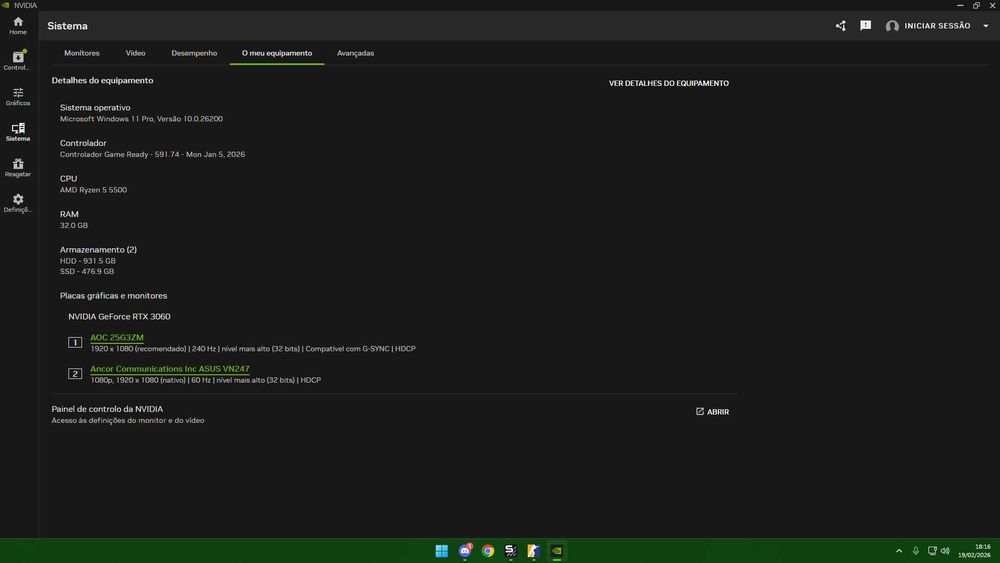Click the 32.0 GB RAM value

[x=74, y=226]
